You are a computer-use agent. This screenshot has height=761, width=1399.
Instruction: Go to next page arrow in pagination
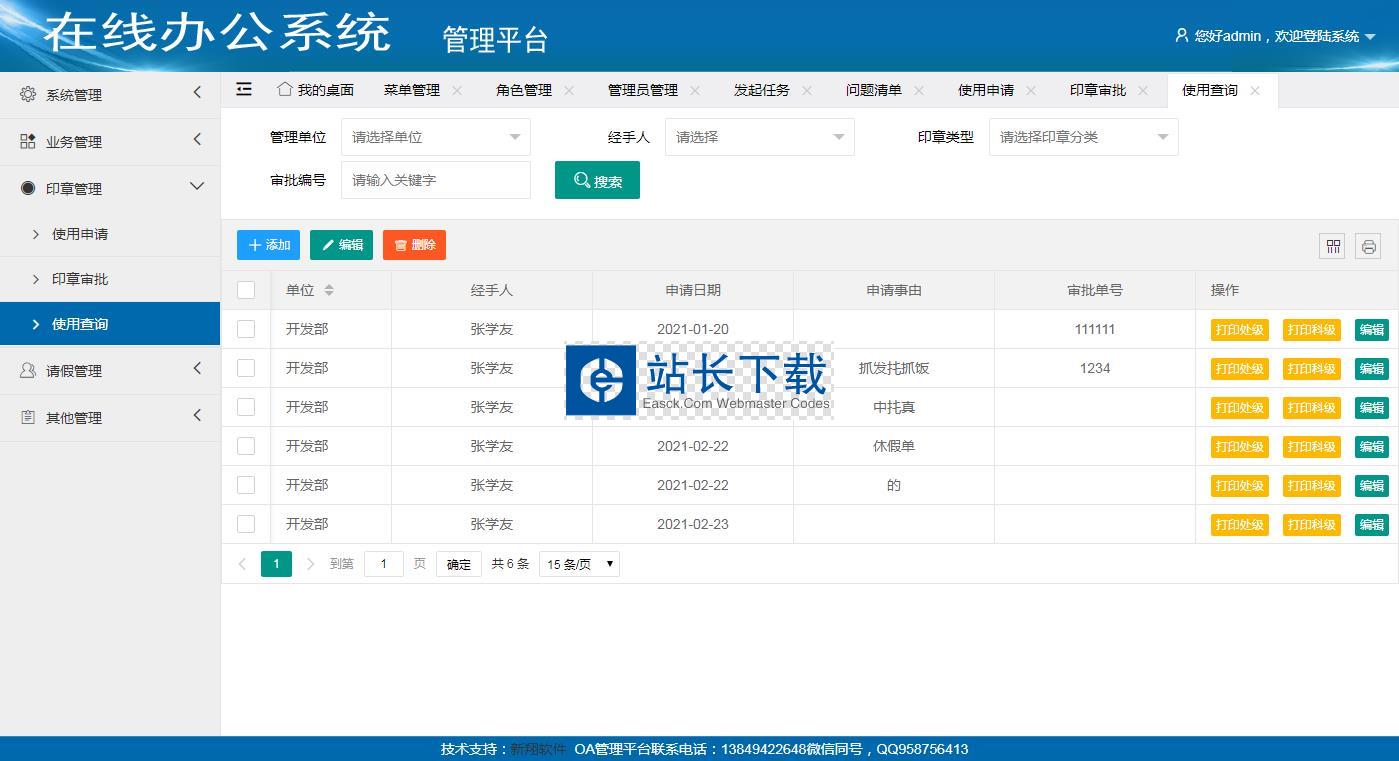point(310,564)
